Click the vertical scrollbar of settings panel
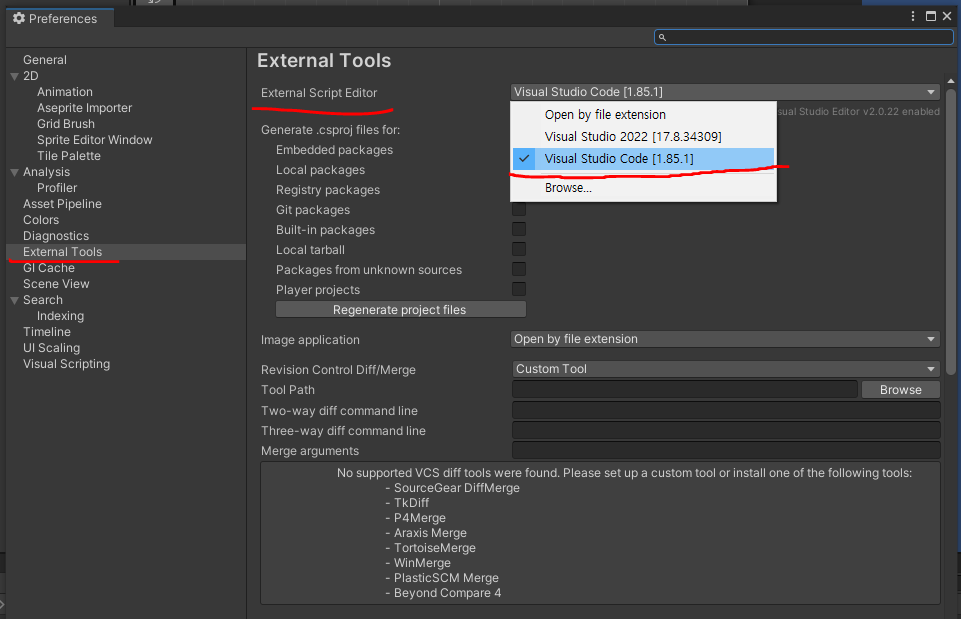Screen dimensions: 961x619 (x=951, y=230)
